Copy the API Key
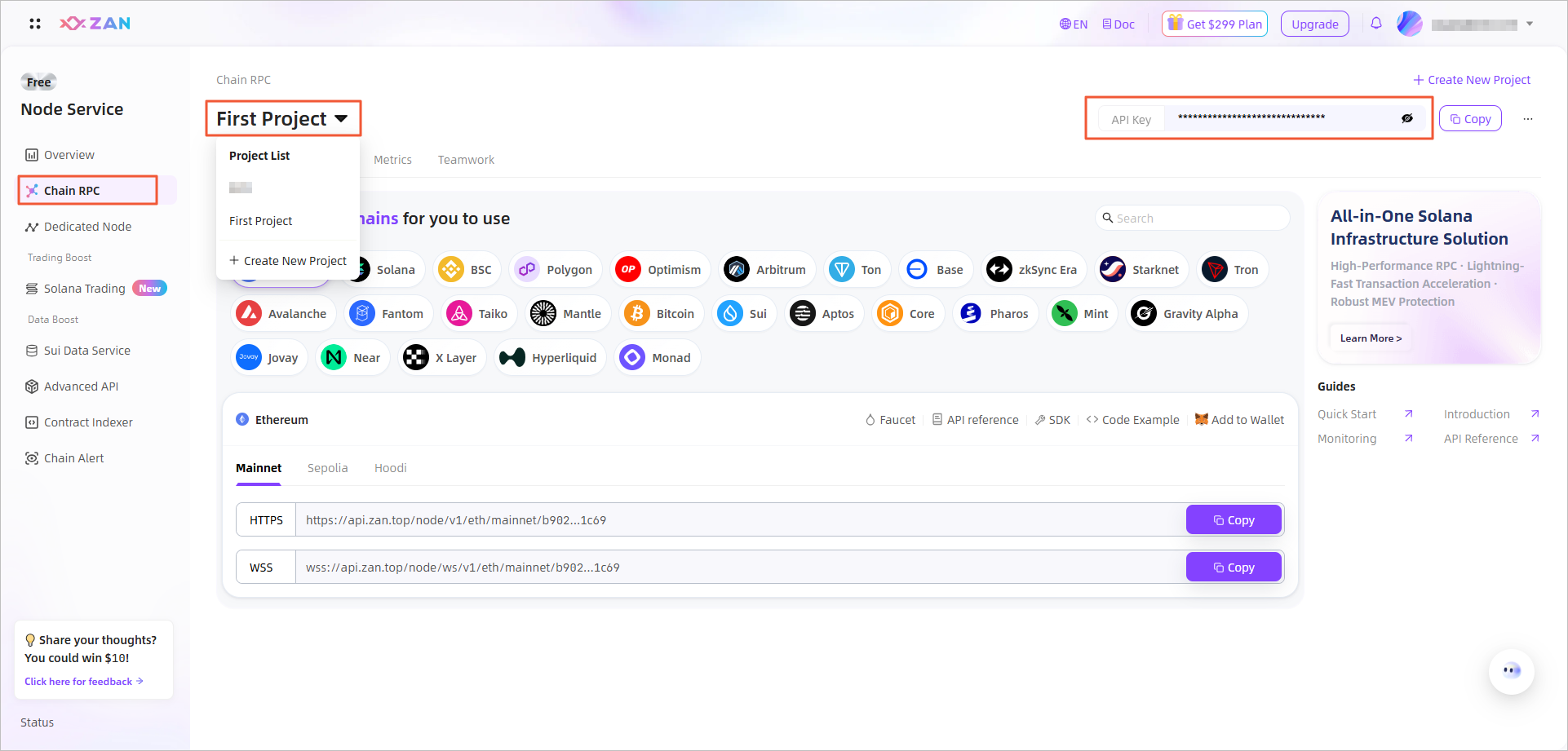1568x751 pixels. 1470,118
